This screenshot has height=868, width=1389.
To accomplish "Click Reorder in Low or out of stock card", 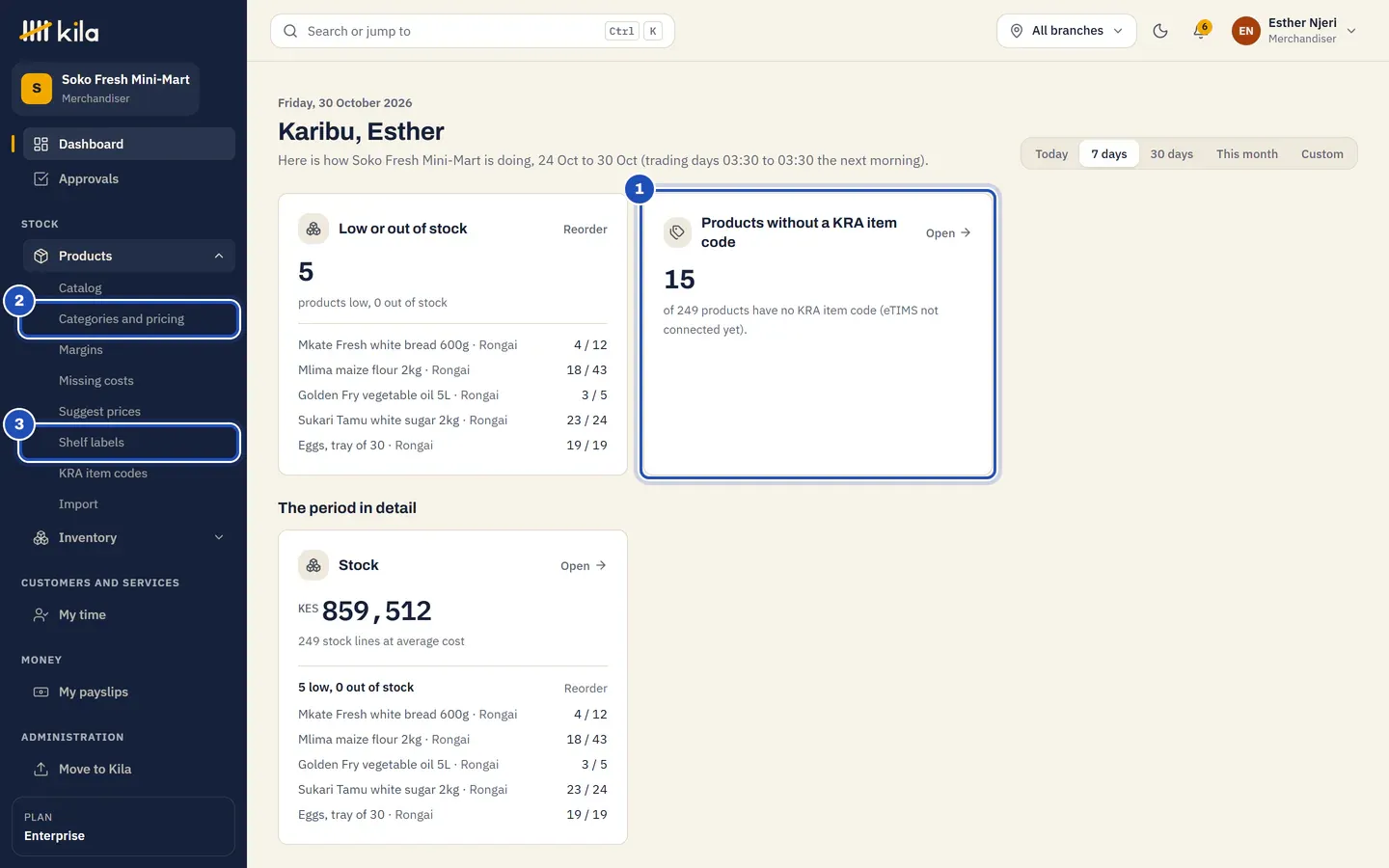I will (x=586, y=230).
